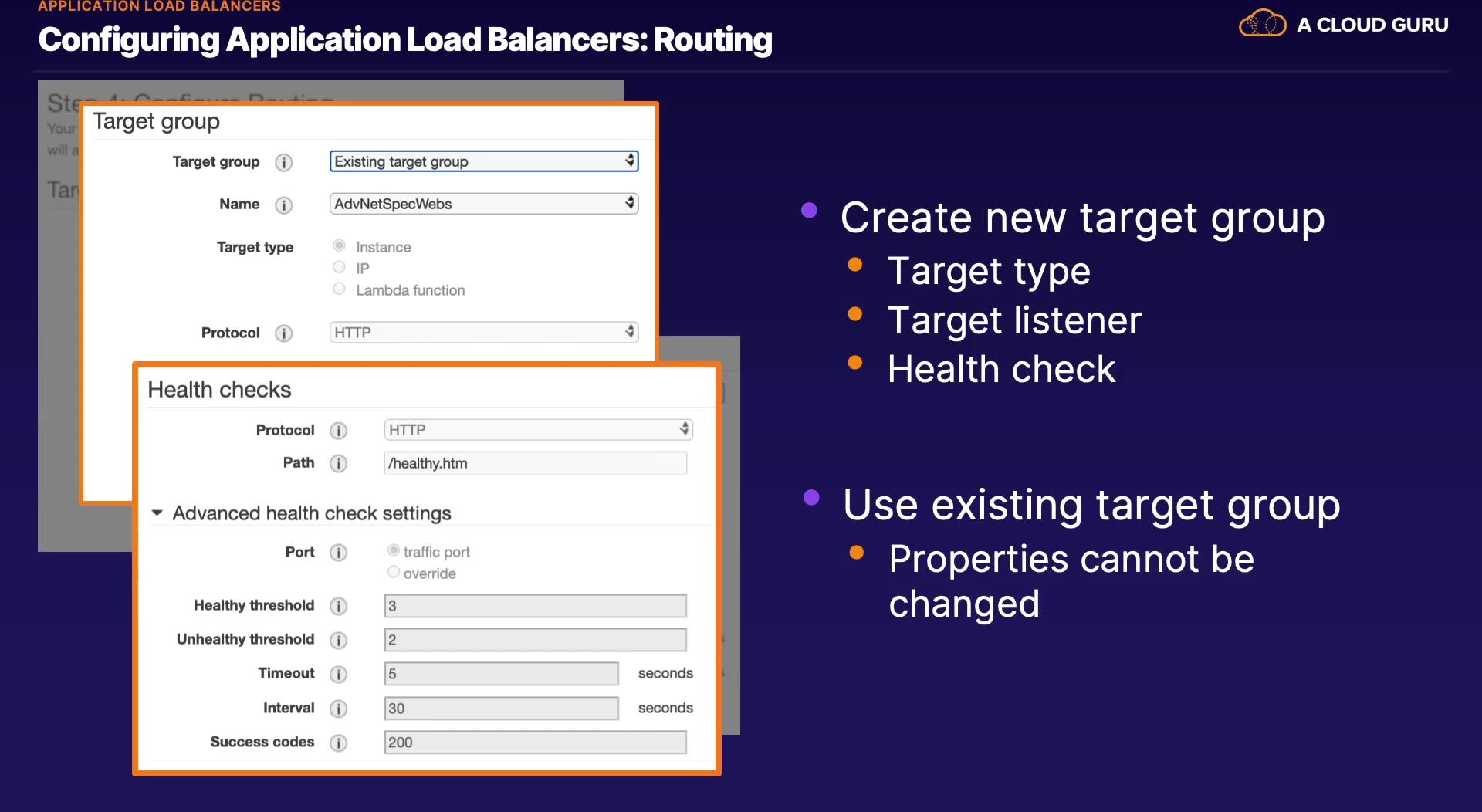Click the info icon next to Unhealthy threshold
Image resolution: width=1482 pixels, height=812 pixels.
pyautogui.click(x=338, y=640)
